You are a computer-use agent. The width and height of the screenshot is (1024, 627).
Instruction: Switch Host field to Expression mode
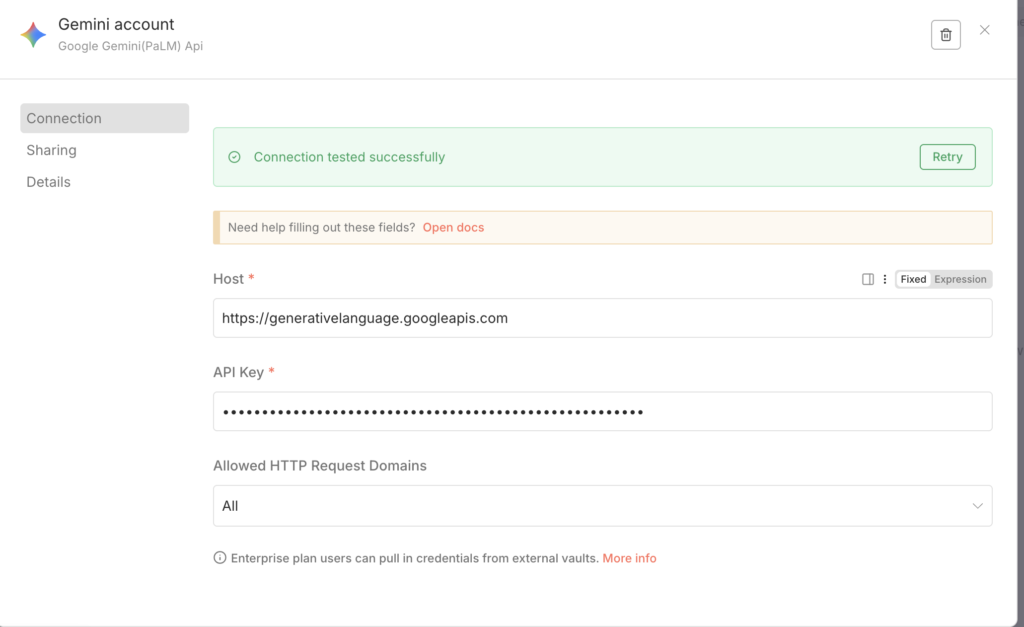[x=960, y=280]
